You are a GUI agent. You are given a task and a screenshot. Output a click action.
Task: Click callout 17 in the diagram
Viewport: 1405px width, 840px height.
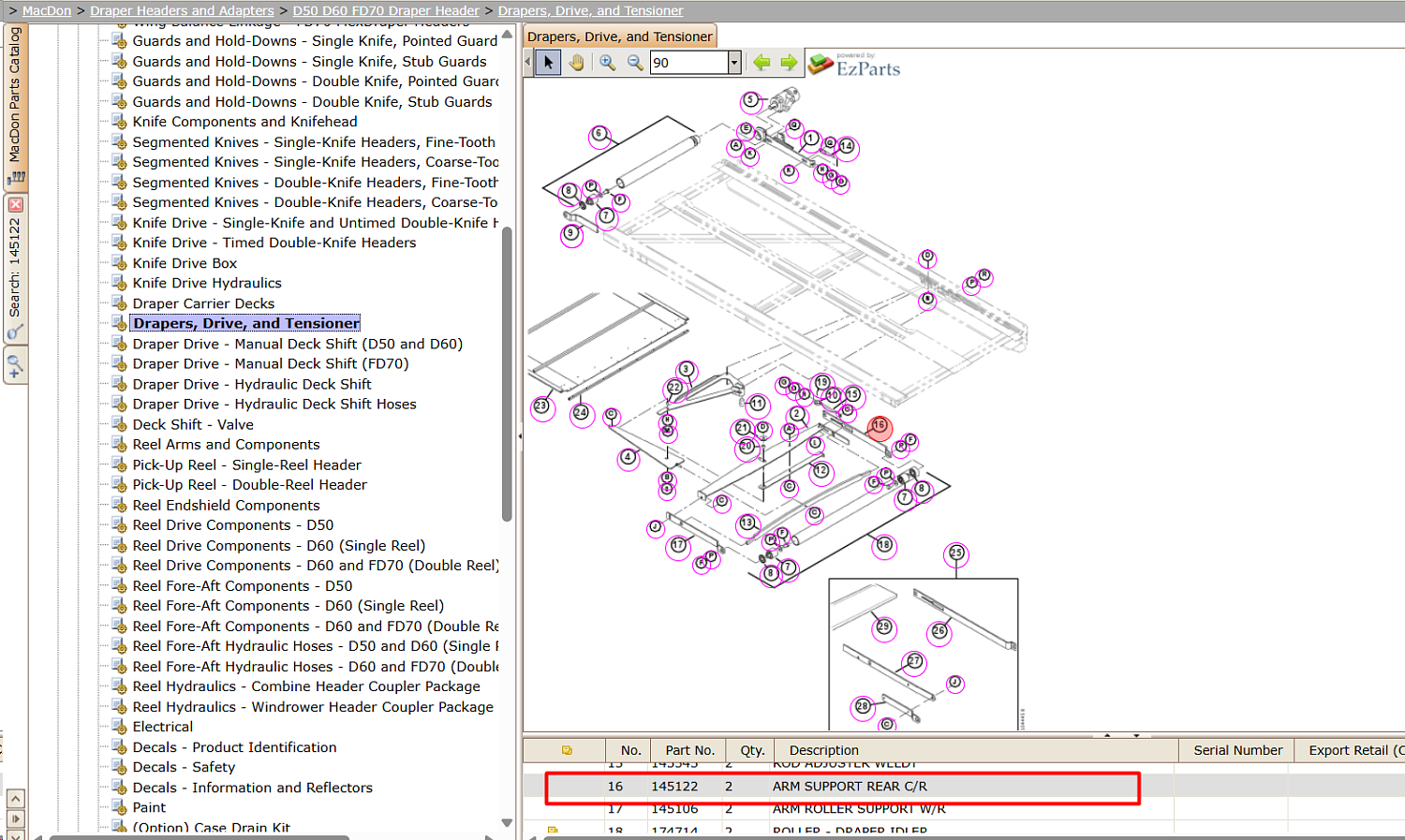click(678, 545)
